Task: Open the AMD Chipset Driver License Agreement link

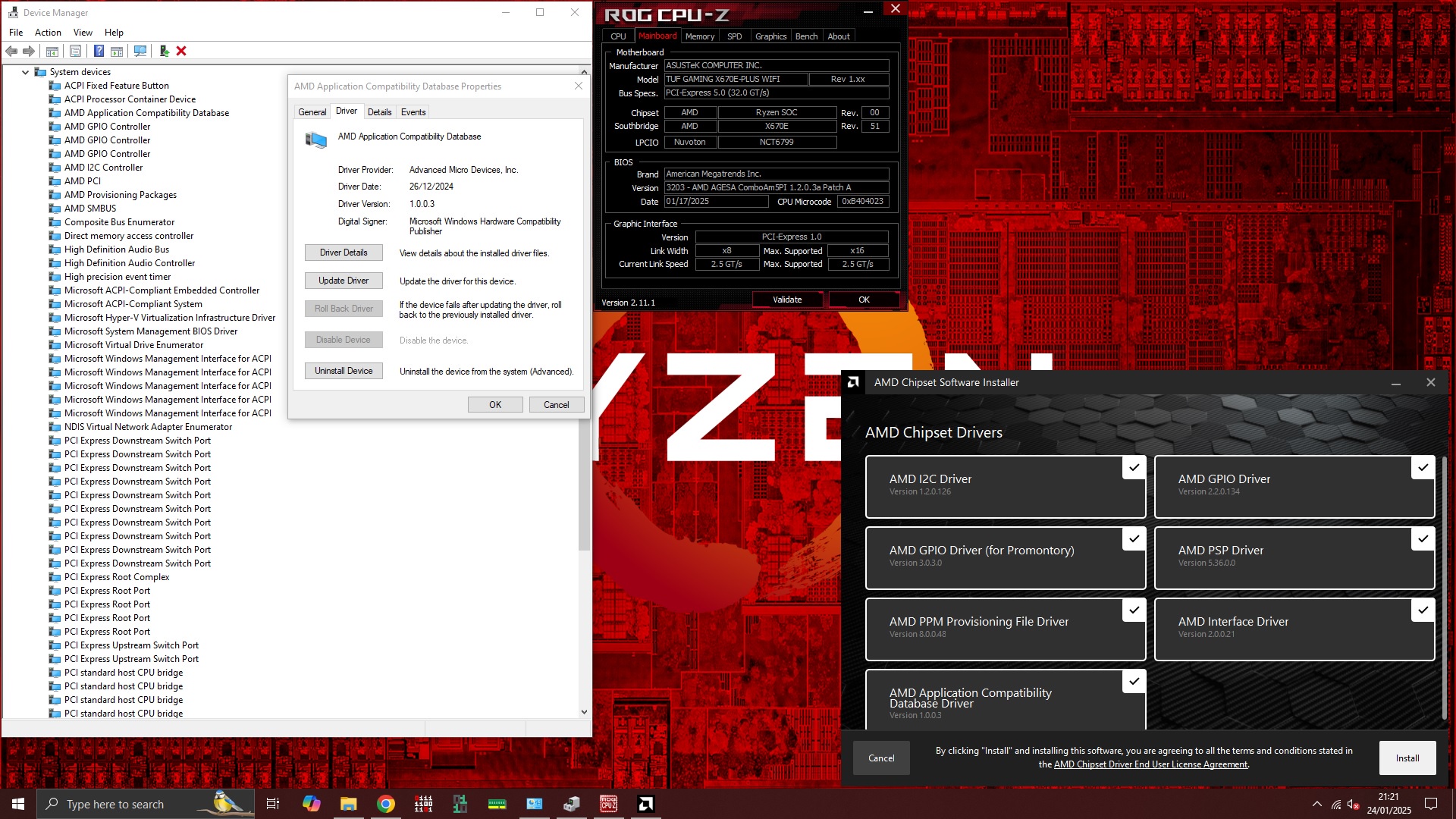Action: click(1150, 764)
